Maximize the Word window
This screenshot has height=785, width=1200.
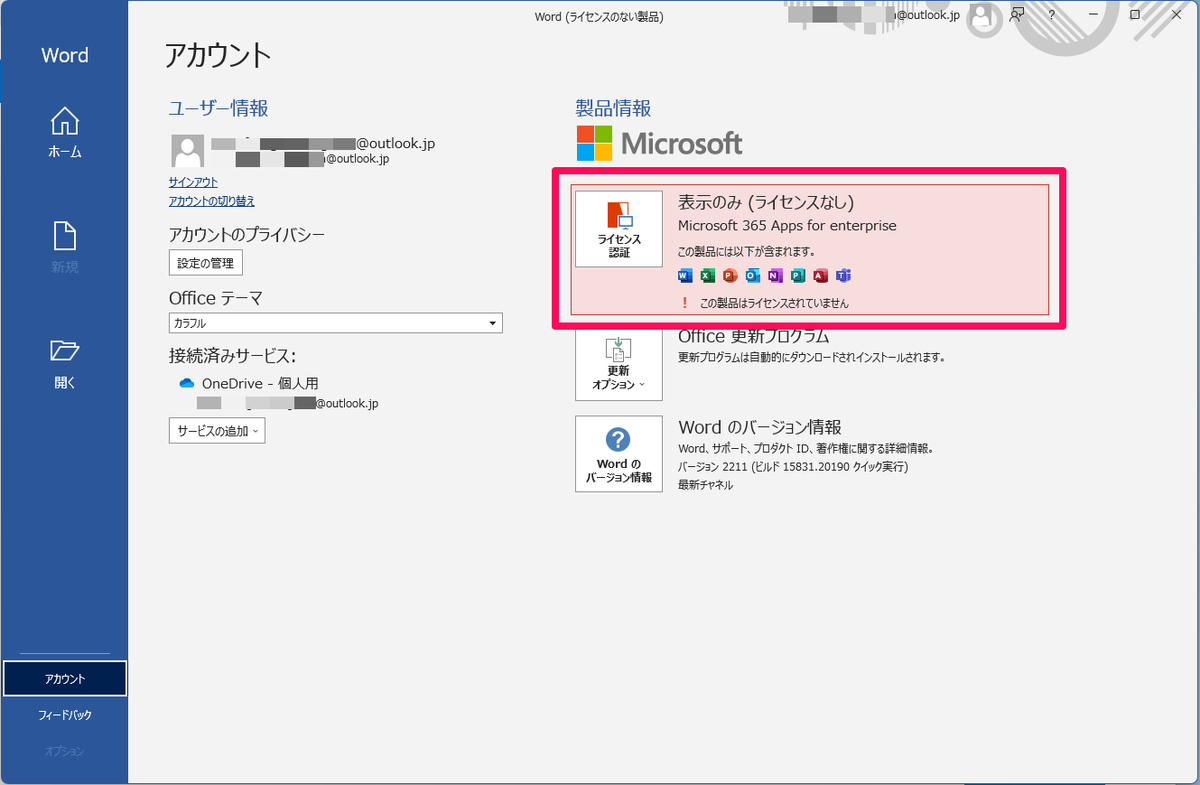click(x=1135, y=15)
